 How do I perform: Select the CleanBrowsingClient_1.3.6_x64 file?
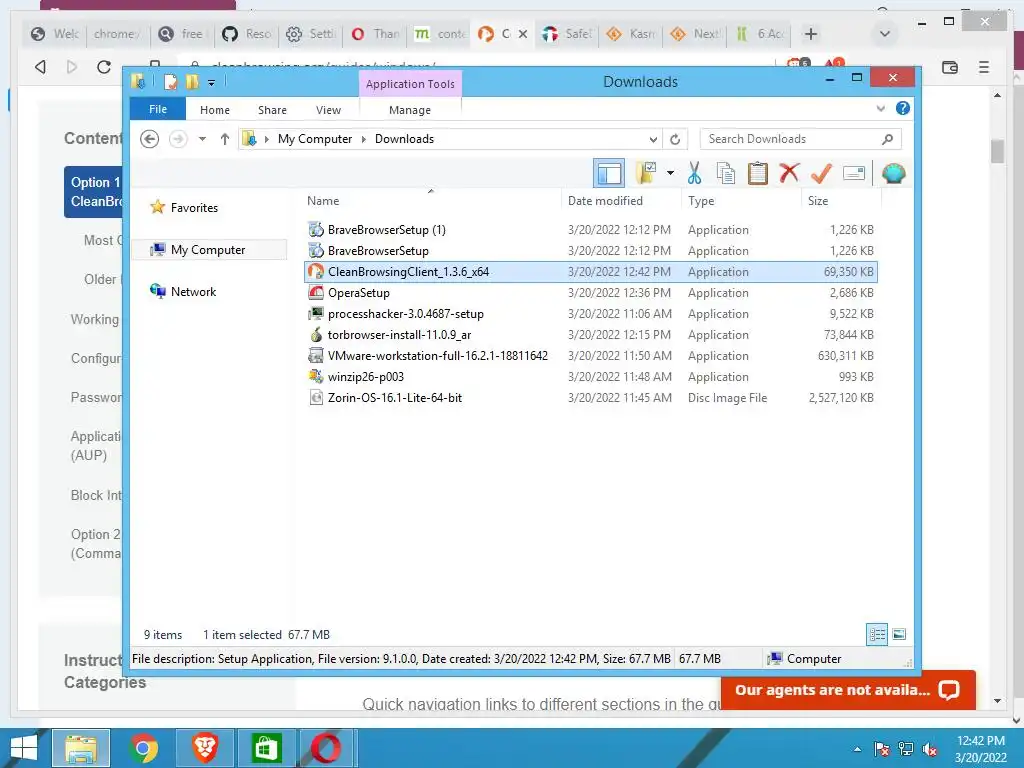[x=591, y=272]
